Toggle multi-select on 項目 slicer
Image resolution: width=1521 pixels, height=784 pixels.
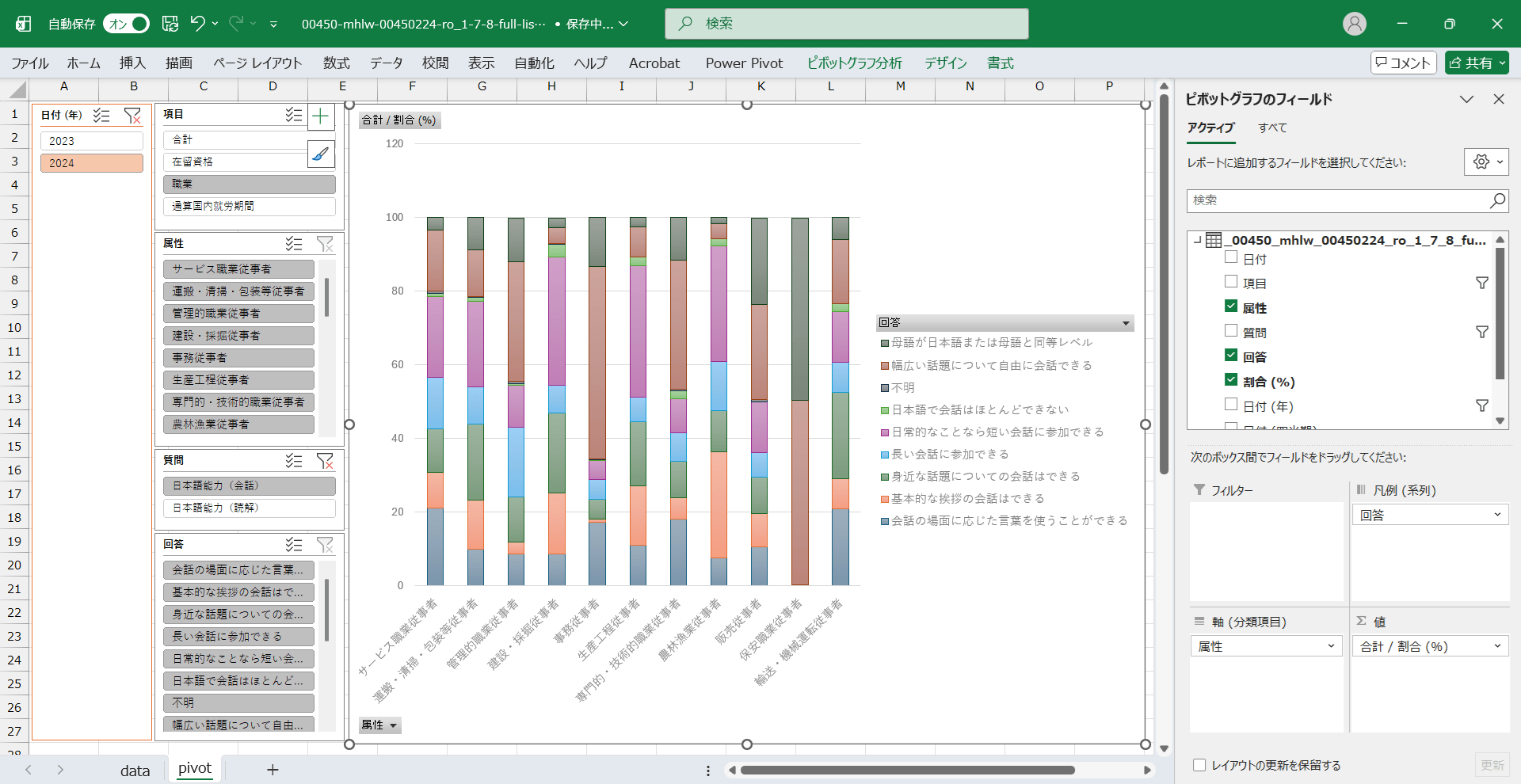point(294,115)
